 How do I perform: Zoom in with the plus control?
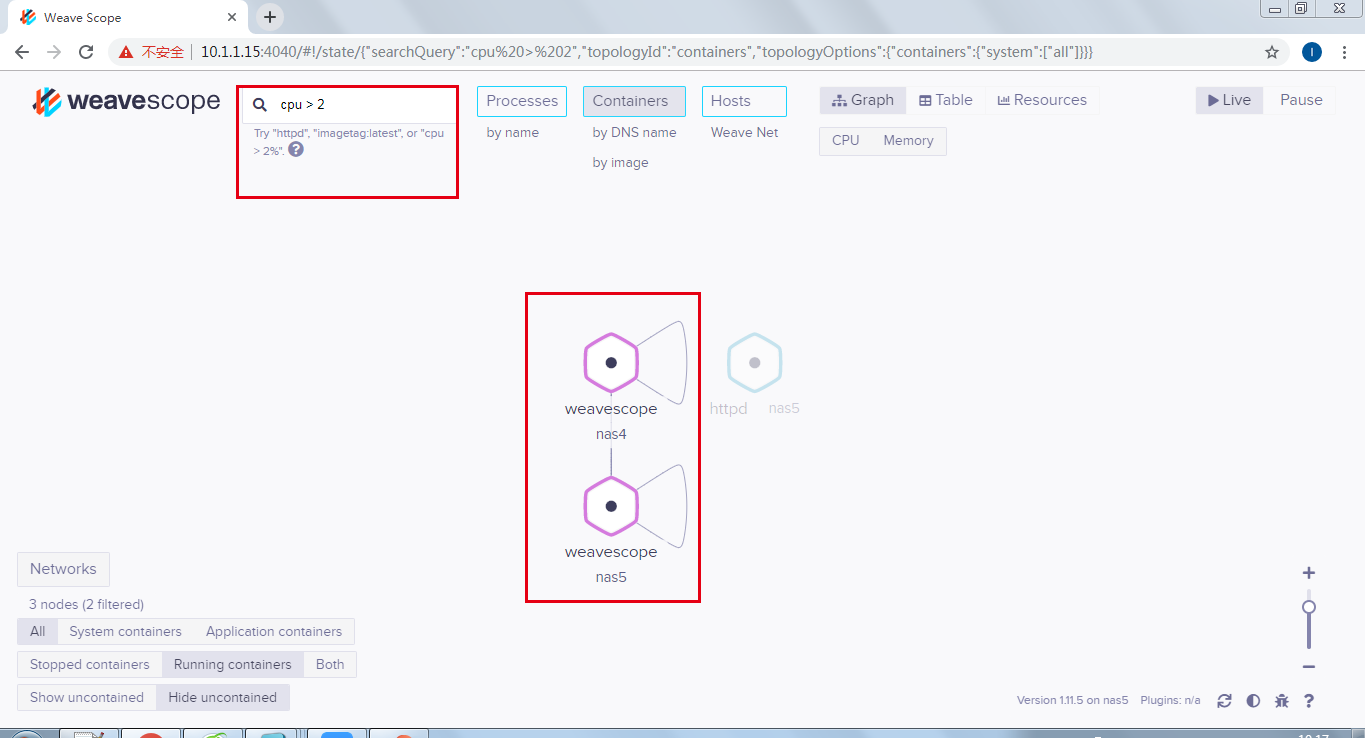(x=1309, y=573)
